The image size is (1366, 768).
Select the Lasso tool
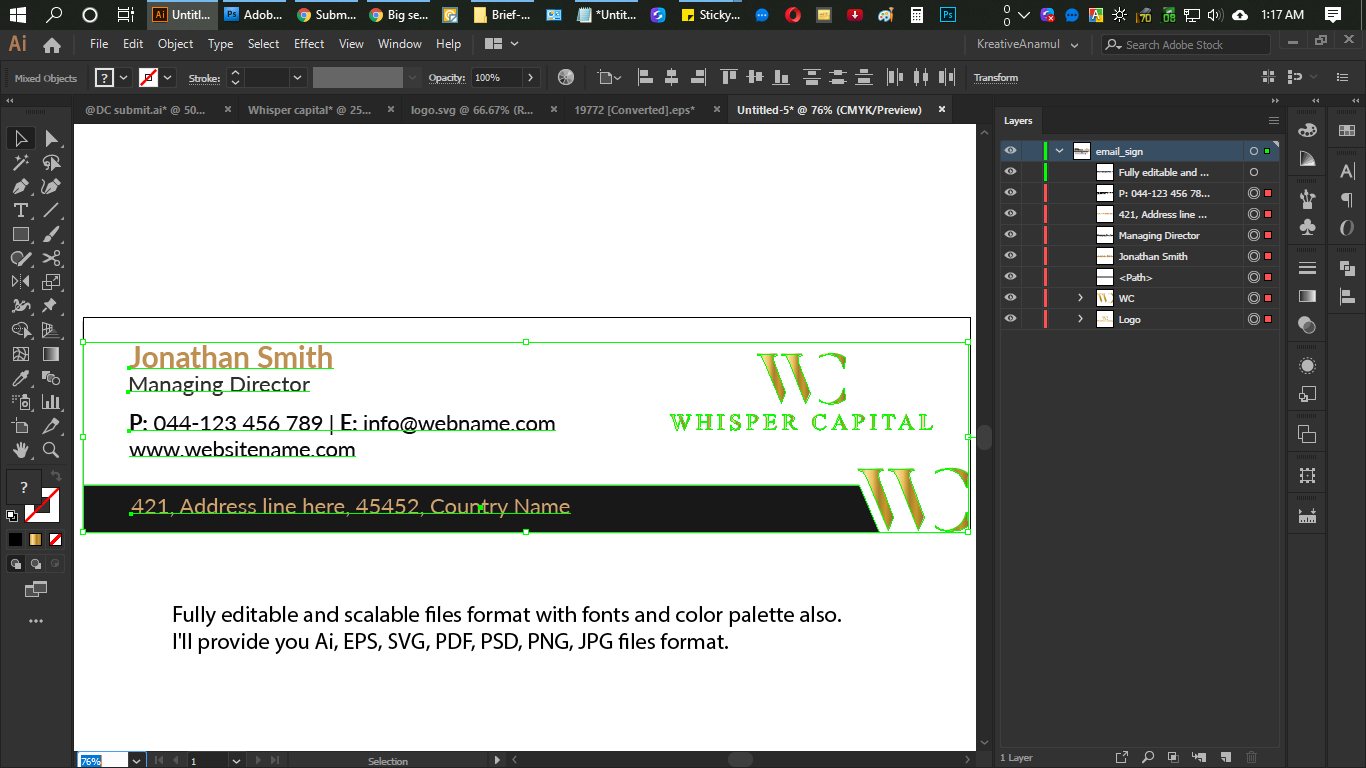pos(51,163)
